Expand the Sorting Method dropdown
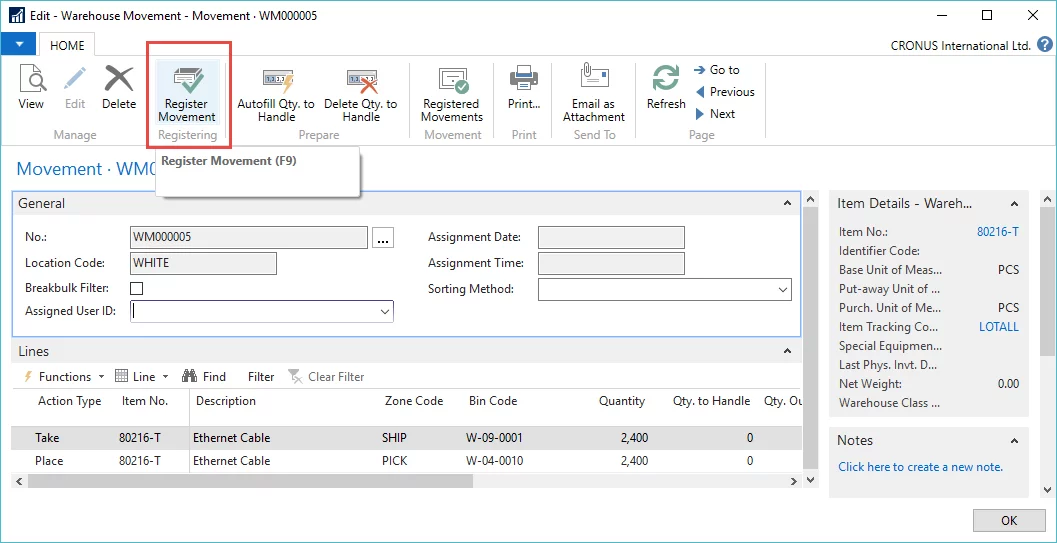This screenshot has height=543, width=1057. point(782,290)
